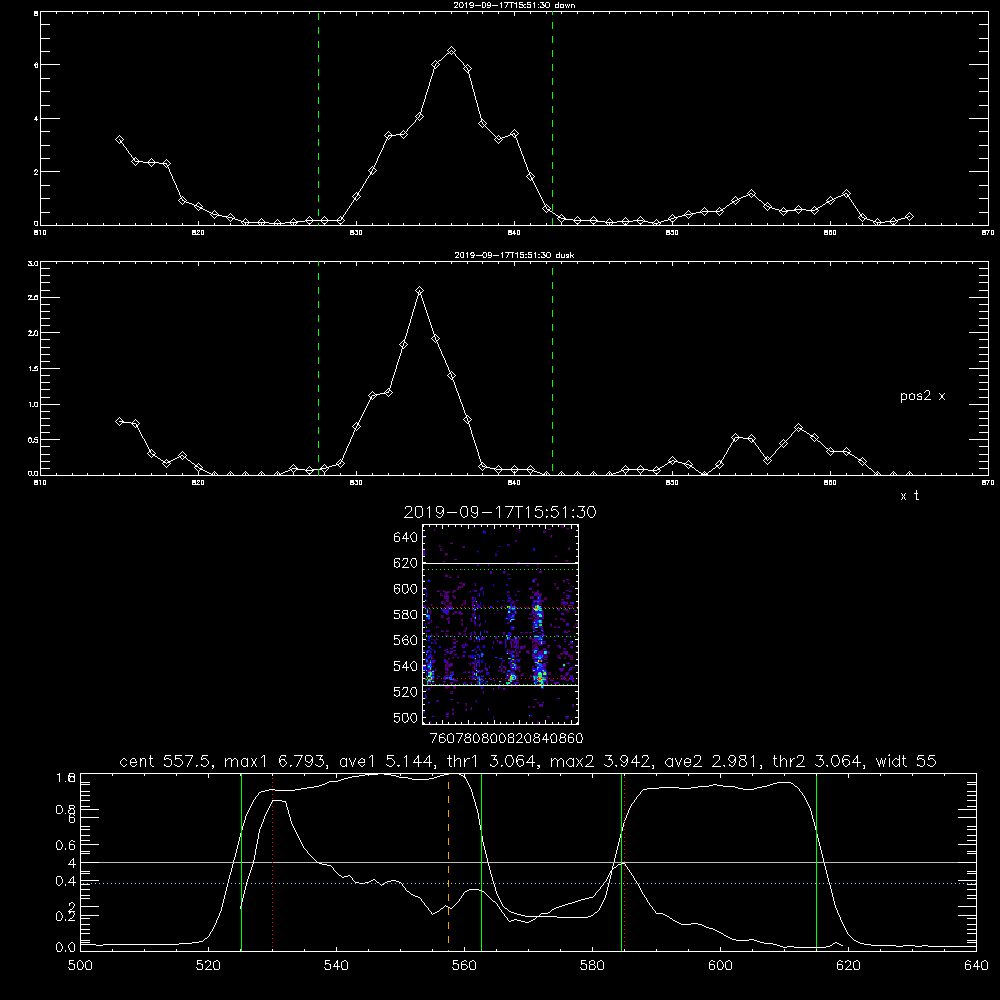1000x1000 pixels.
Task: Click the 560 label on bottom plot x-axis
Action: tap(464, 966)
